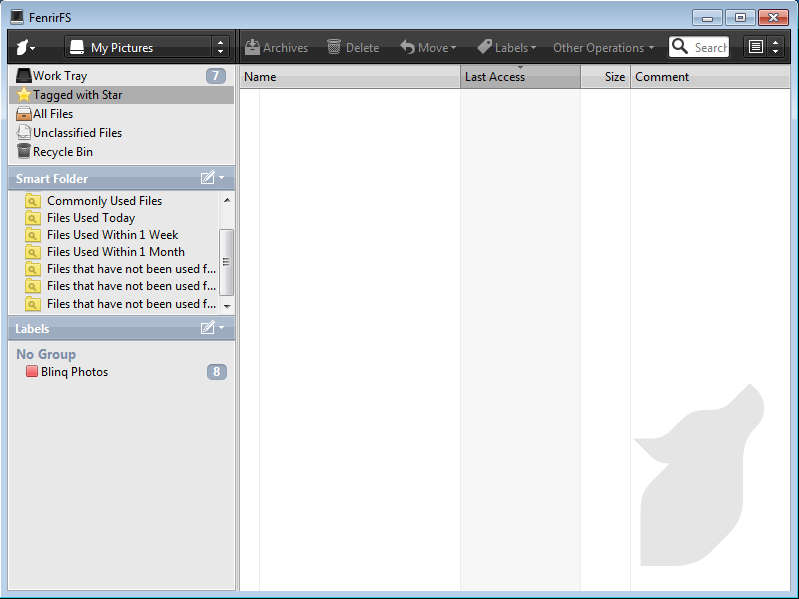Select Files Used Within 1 Month

point(116,252)
